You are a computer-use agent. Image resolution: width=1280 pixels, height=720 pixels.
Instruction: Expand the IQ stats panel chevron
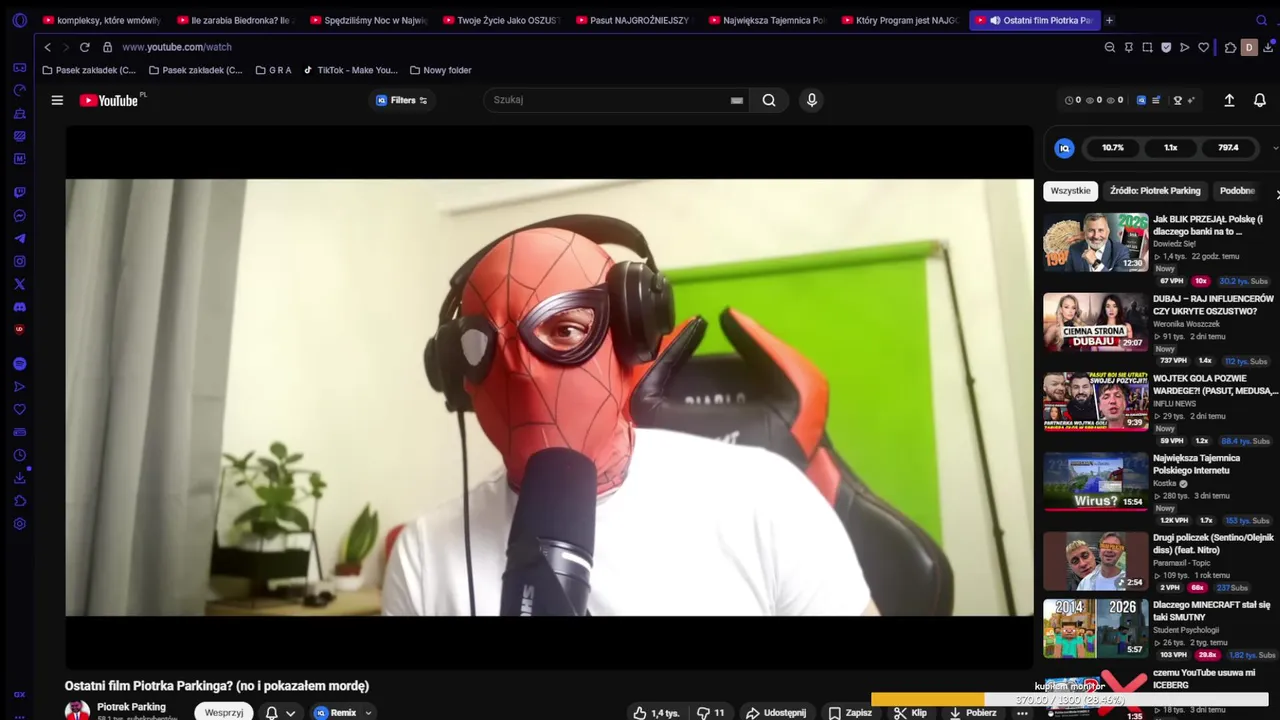[1274, 148]
